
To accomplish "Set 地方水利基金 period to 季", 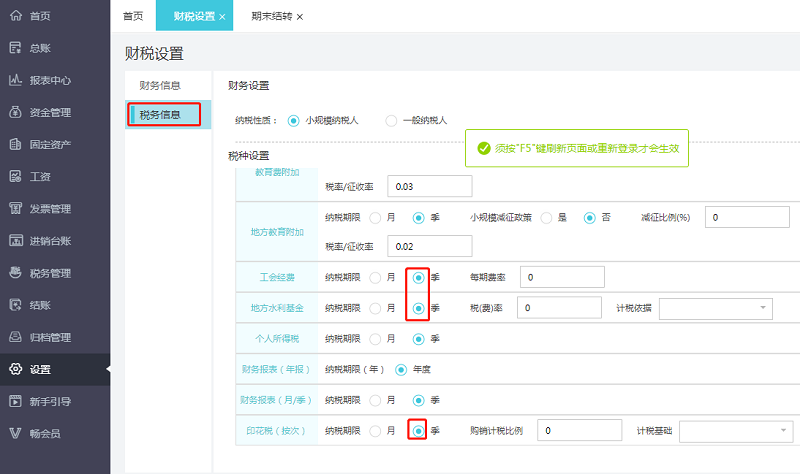I will 418,308.
